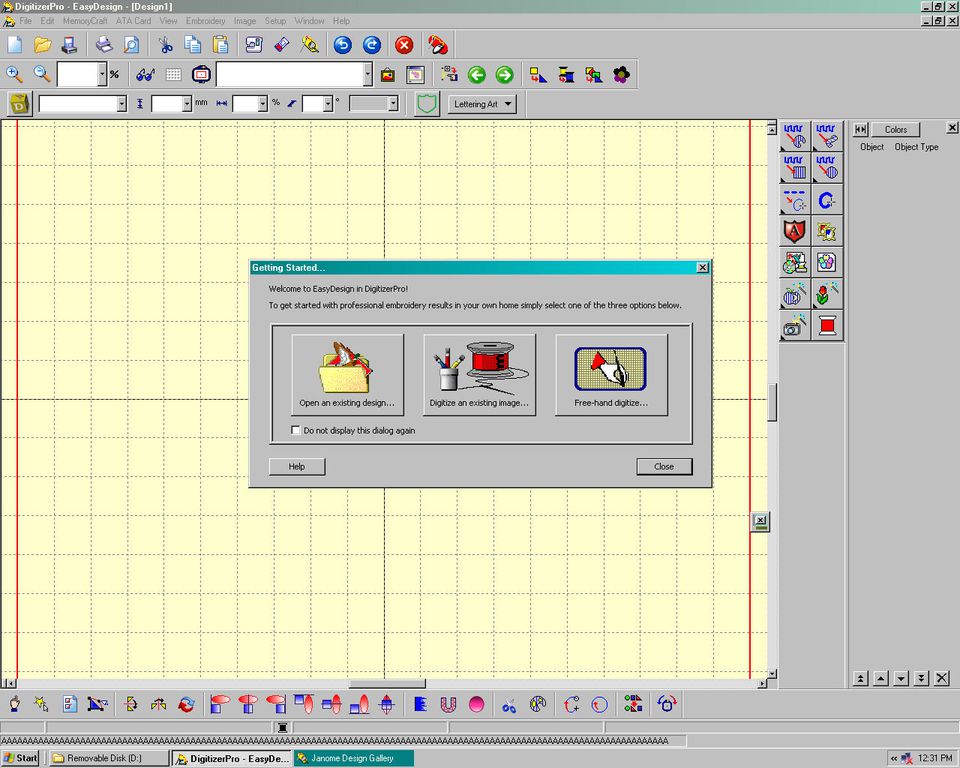Image resolution: width=960 pixels, height=768 pixels.
Task: Click the red shield Lettering tool
Action: (794, 232)
